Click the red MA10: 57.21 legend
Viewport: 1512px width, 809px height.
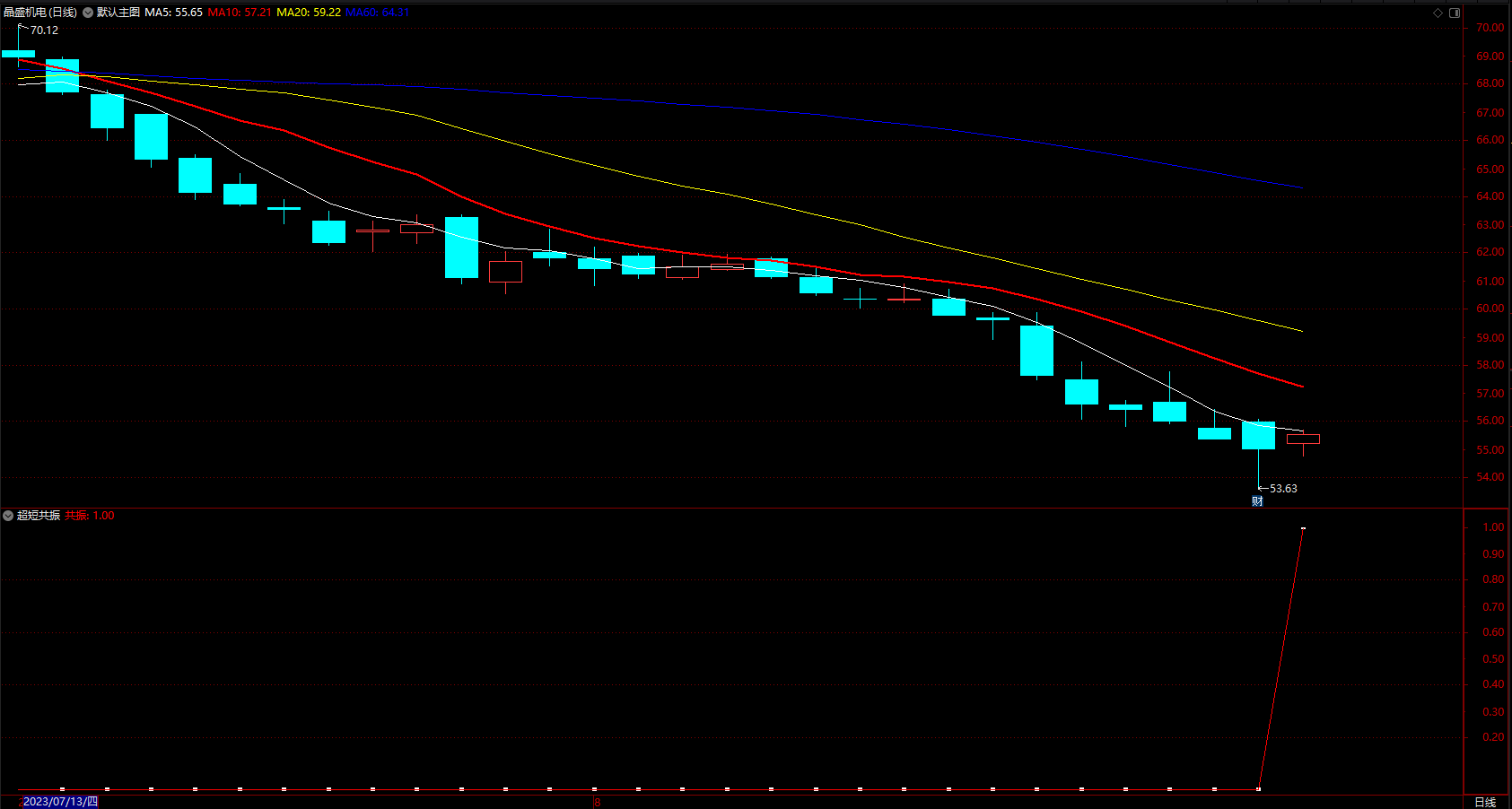pyautogui.click(x=240, y=13)
